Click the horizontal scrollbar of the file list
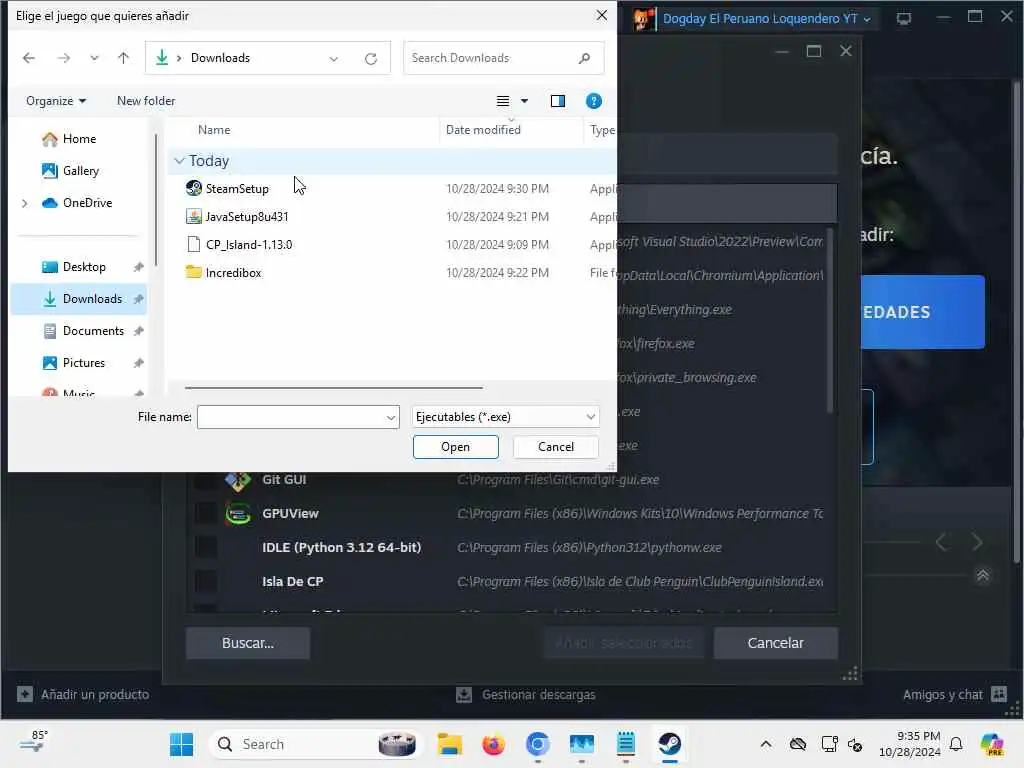 (x=334, y=388)
